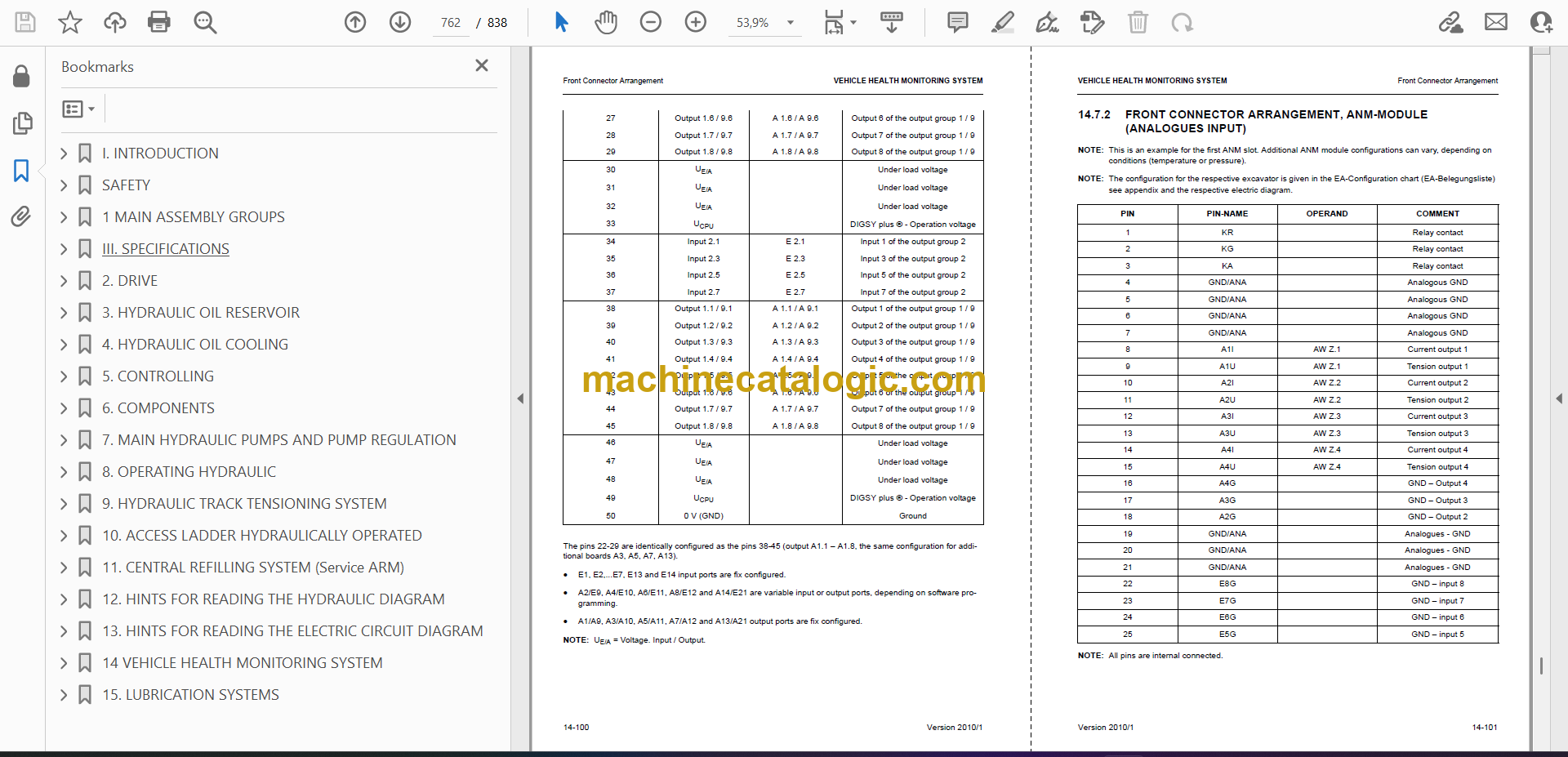Send file by email envelope icon

click(x=1496, y=22)
